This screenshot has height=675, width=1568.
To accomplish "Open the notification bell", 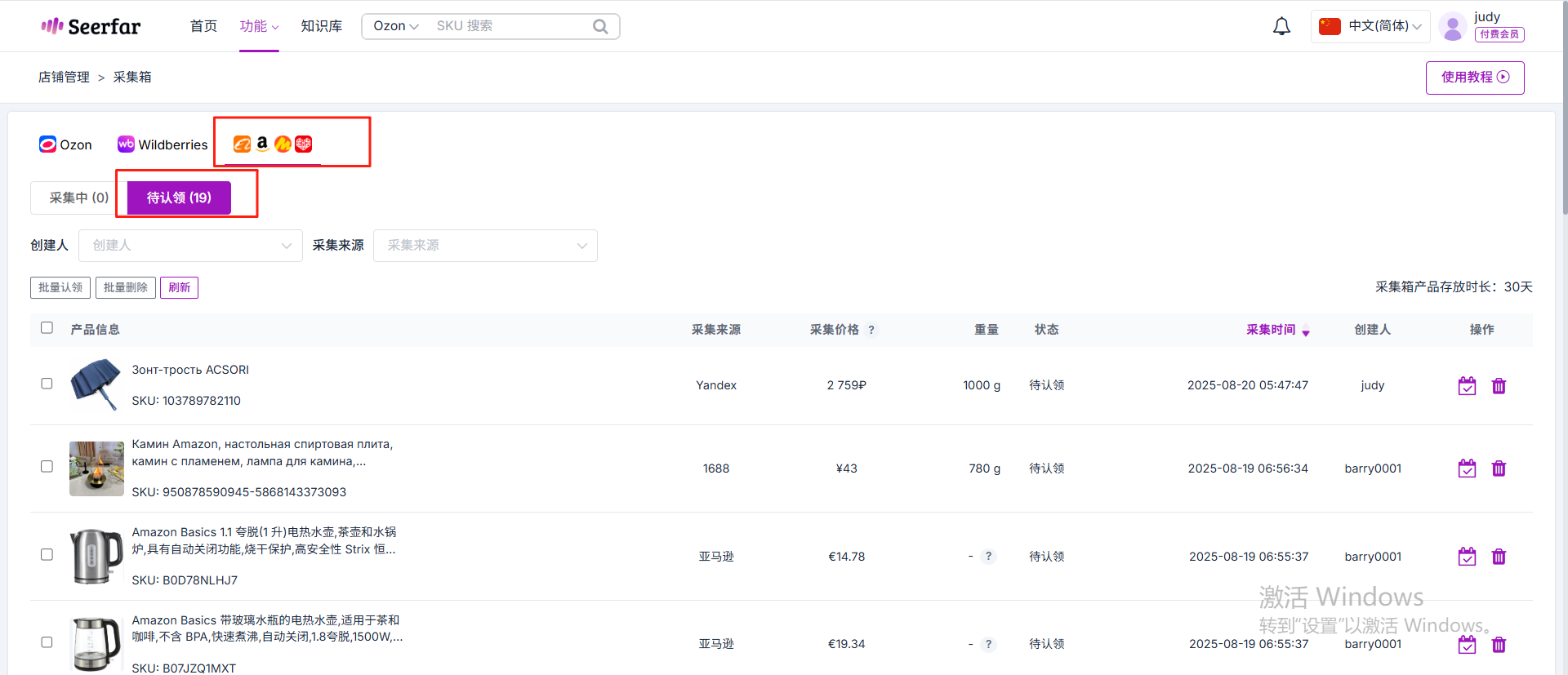I will 1282,26.
